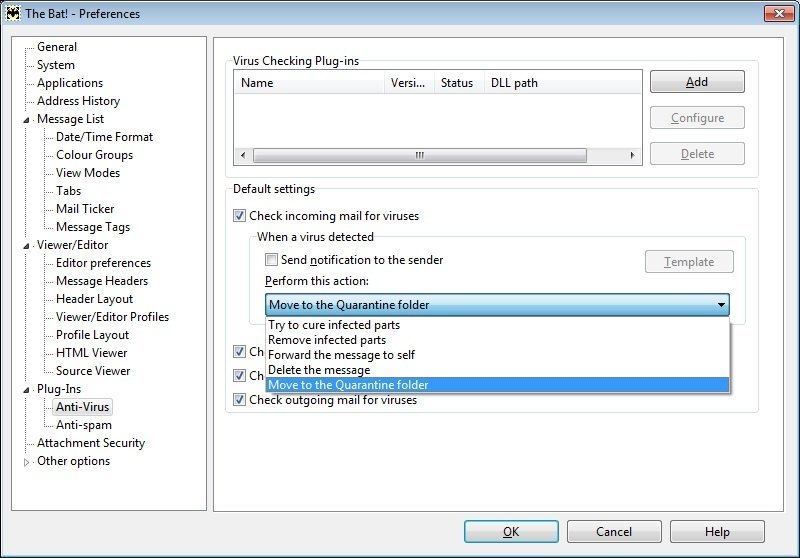Click the plug-in list scroll right arrow
Screen dimensions: 800x558
[x=633, y=155]
